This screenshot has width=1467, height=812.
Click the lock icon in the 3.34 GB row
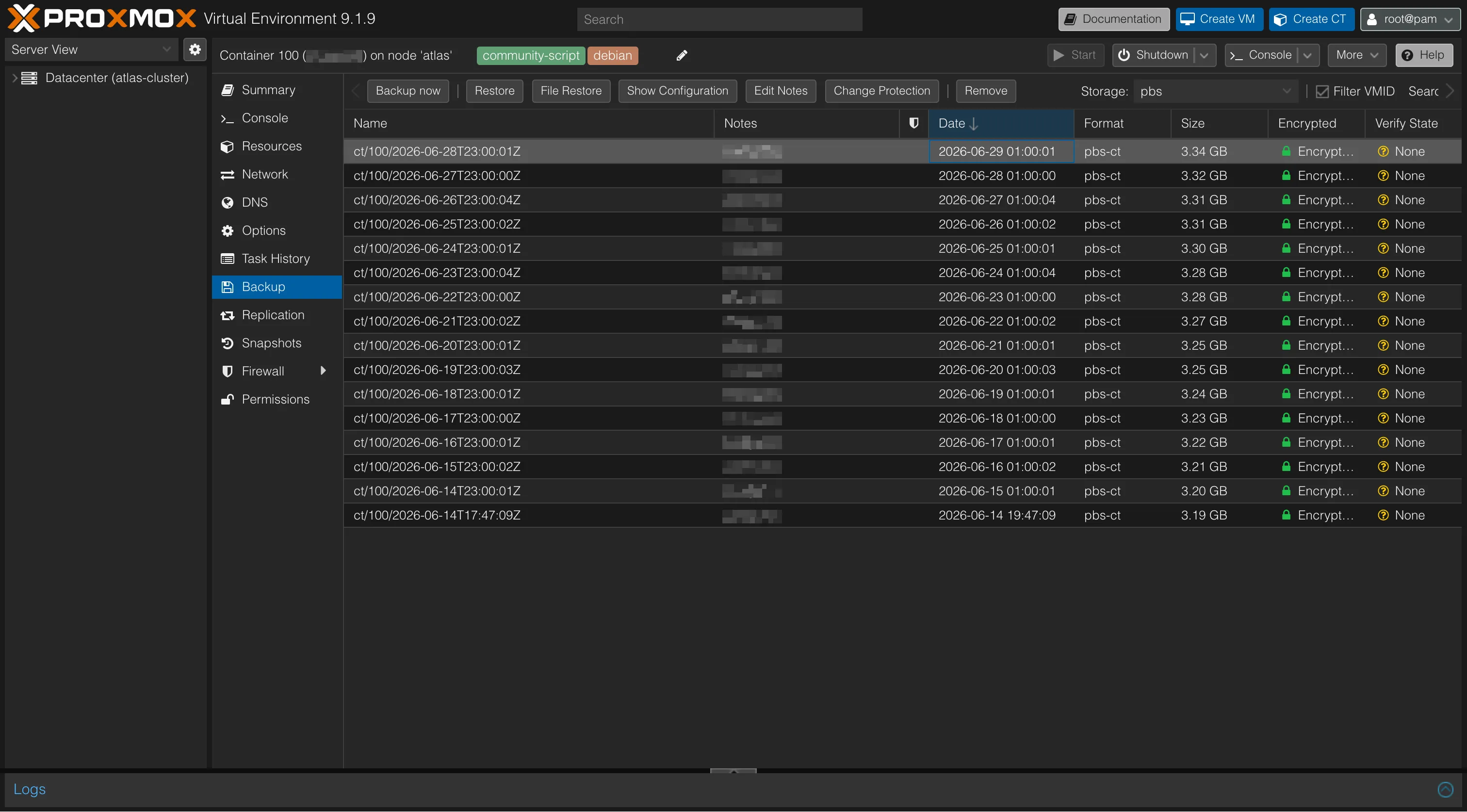click(1286, 151)
